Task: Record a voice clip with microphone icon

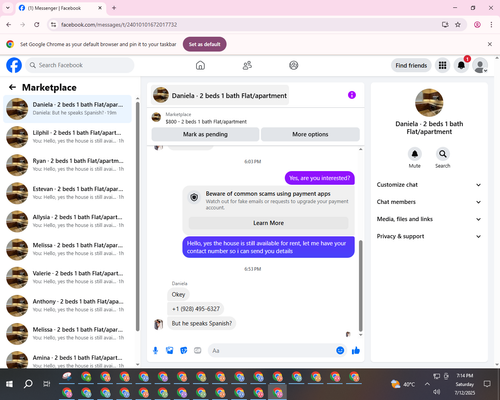Action: tap(155, 350)
